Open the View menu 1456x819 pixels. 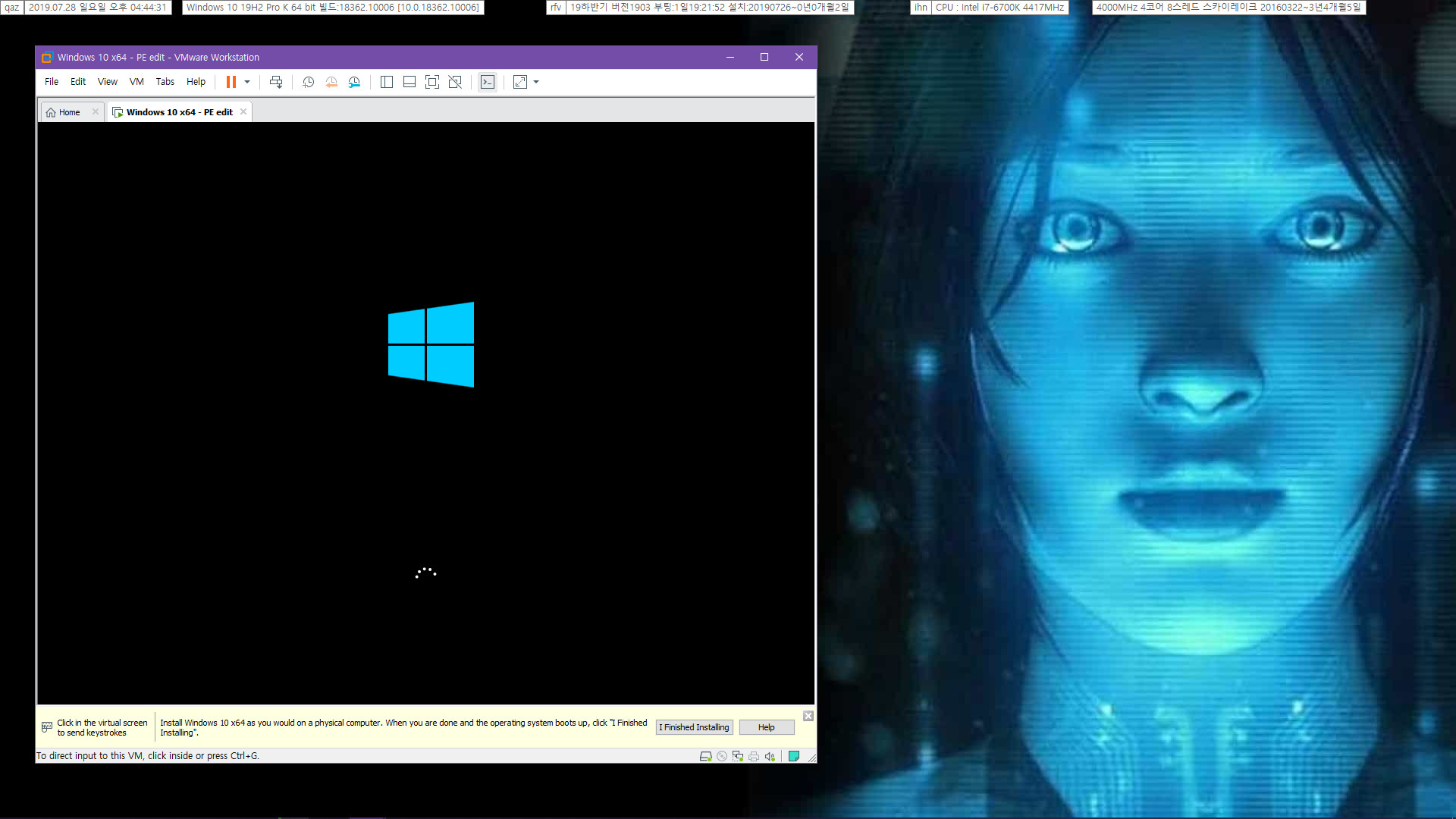(108, 82)
